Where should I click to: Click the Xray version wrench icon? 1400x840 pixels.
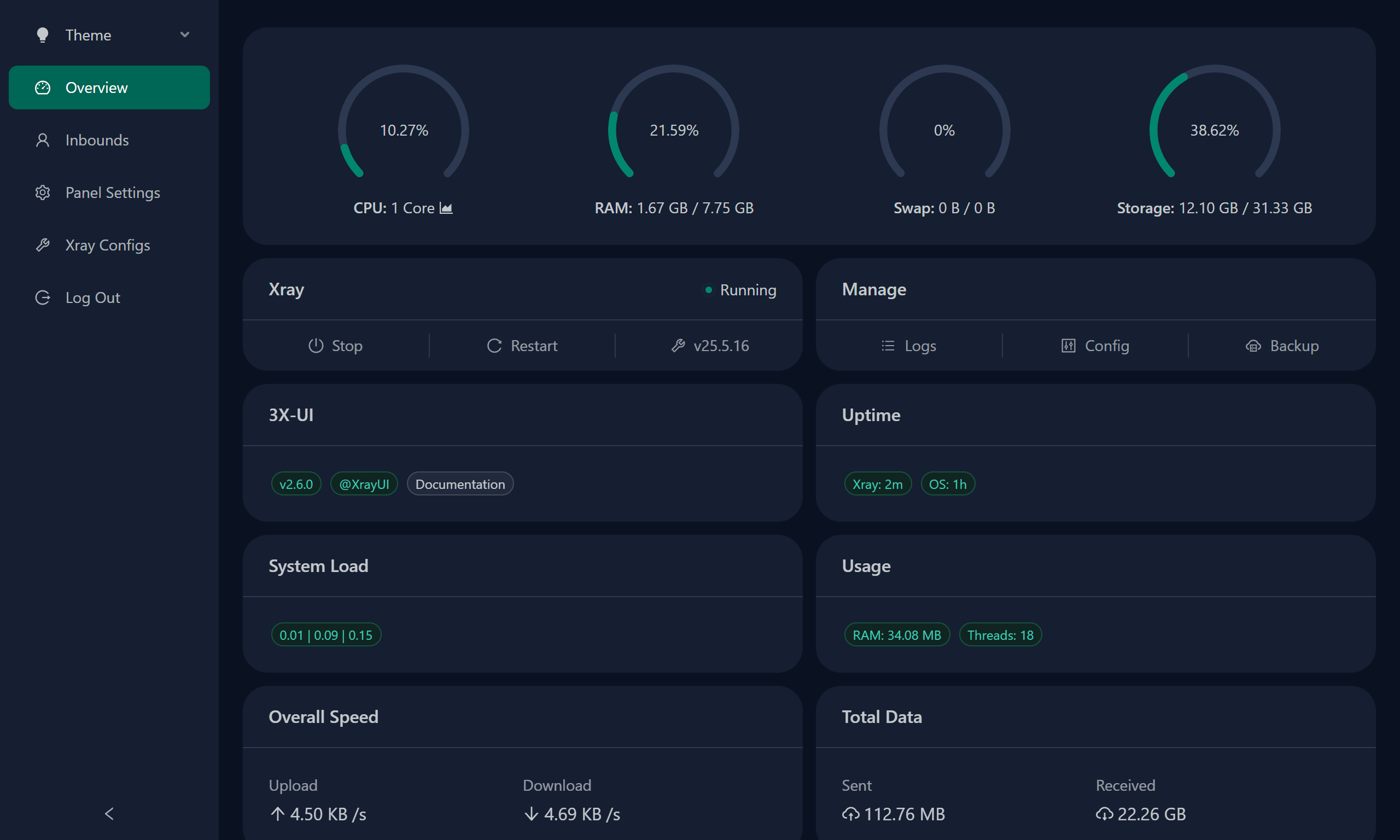point(678,345)
